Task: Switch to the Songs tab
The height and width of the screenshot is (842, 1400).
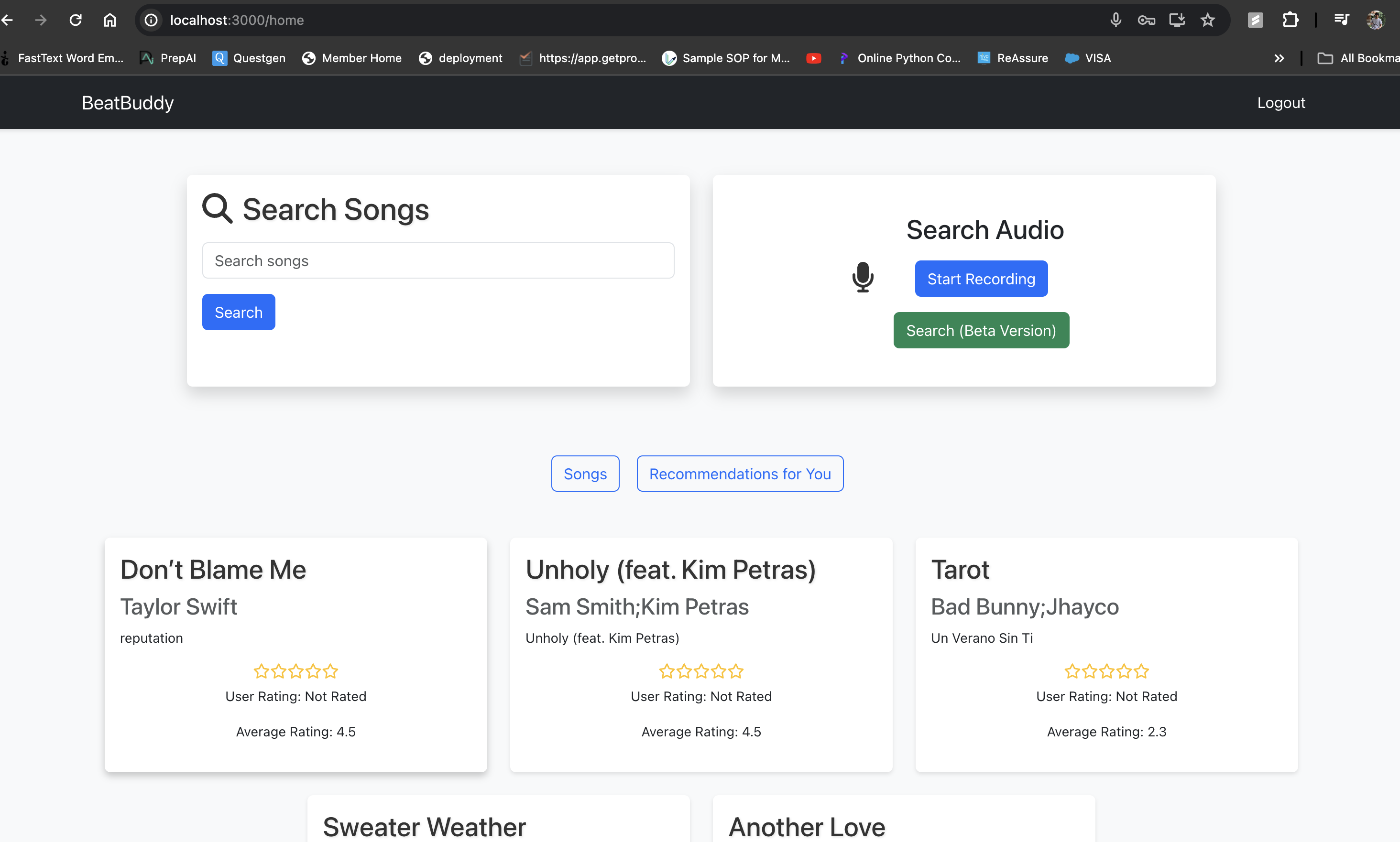Action: click(585, 473)
